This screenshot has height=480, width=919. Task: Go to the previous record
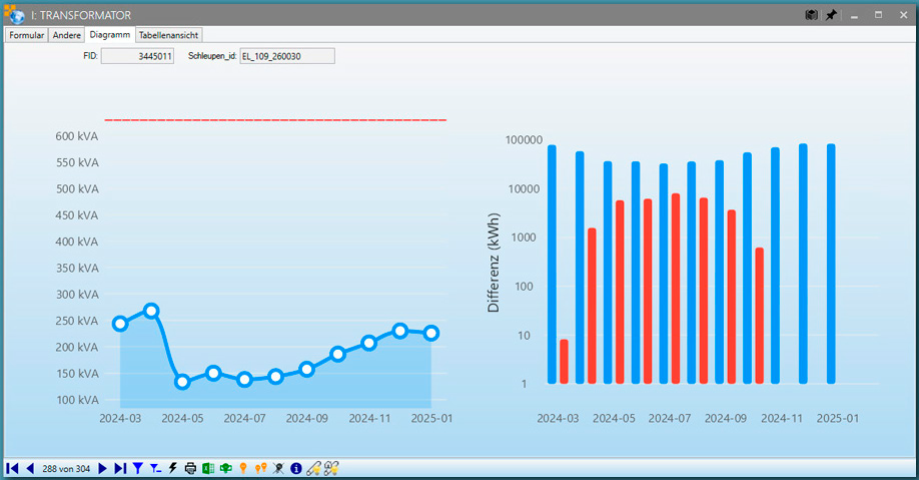[30, 468]
